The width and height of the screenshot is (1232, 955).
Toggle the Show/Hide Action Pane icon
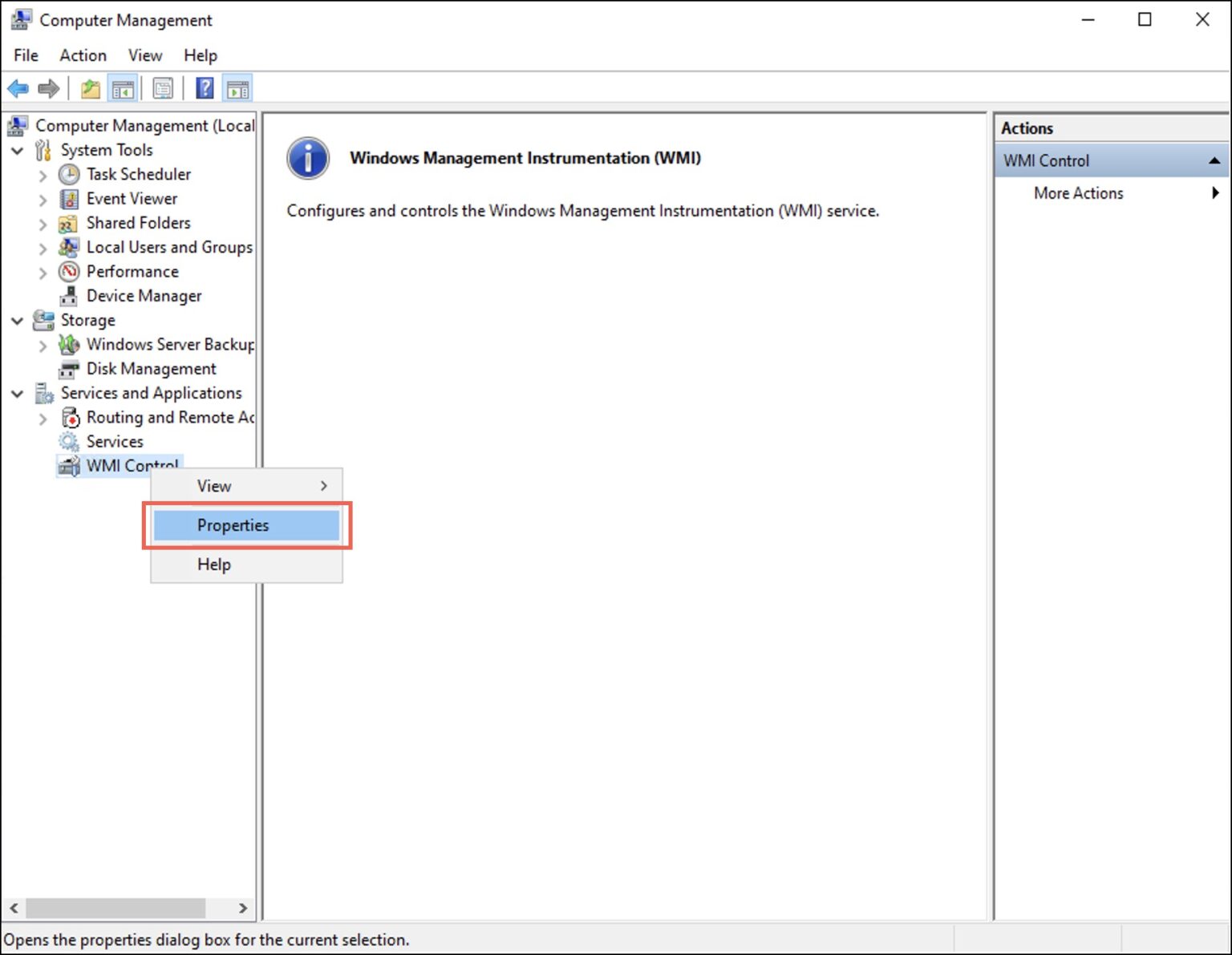pyautogui.click(x=237, y=88)
